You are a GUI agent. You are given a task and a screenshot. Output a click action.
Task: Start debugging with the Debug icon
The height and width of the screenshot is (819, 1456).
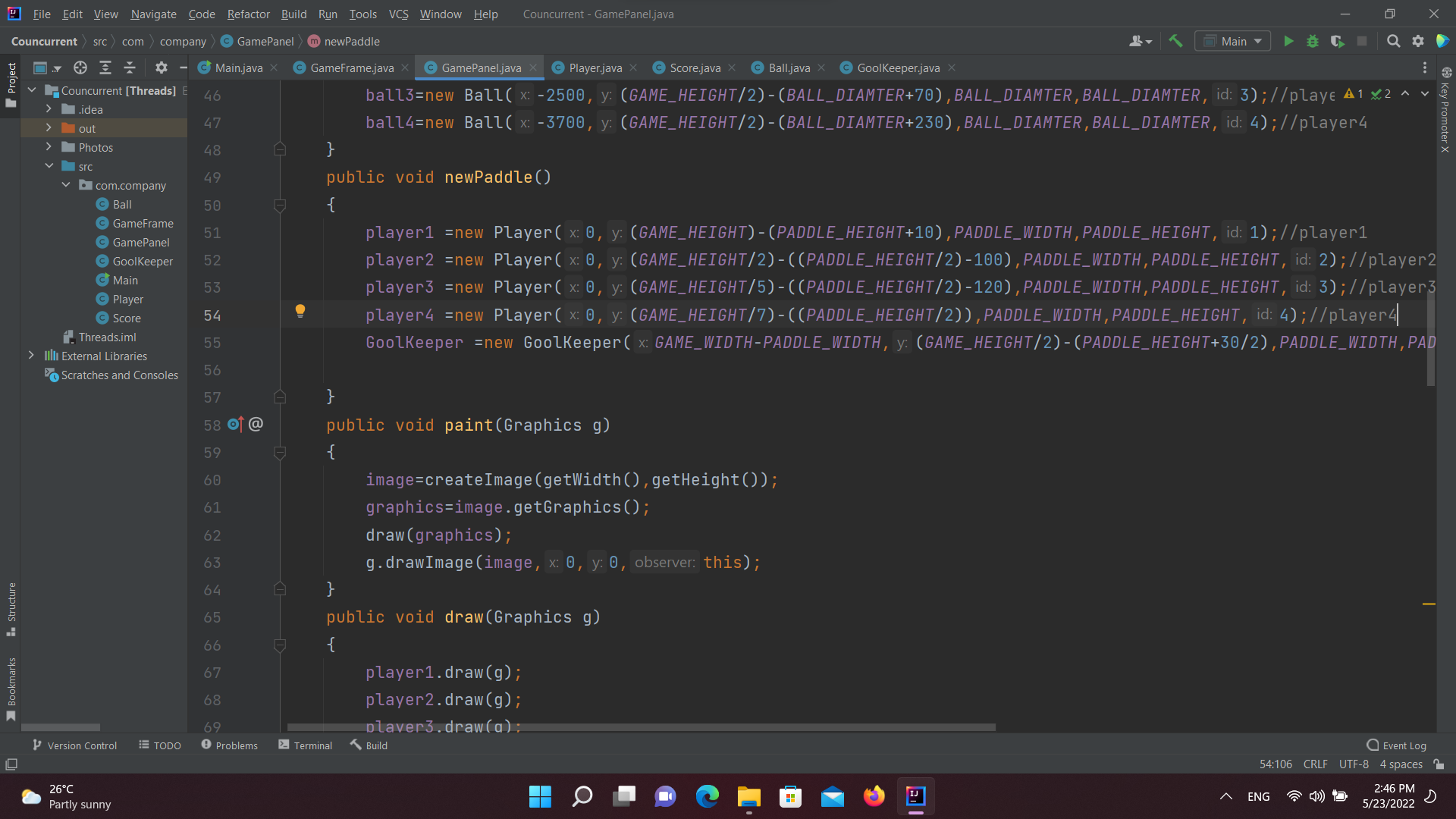[1313, 41]
